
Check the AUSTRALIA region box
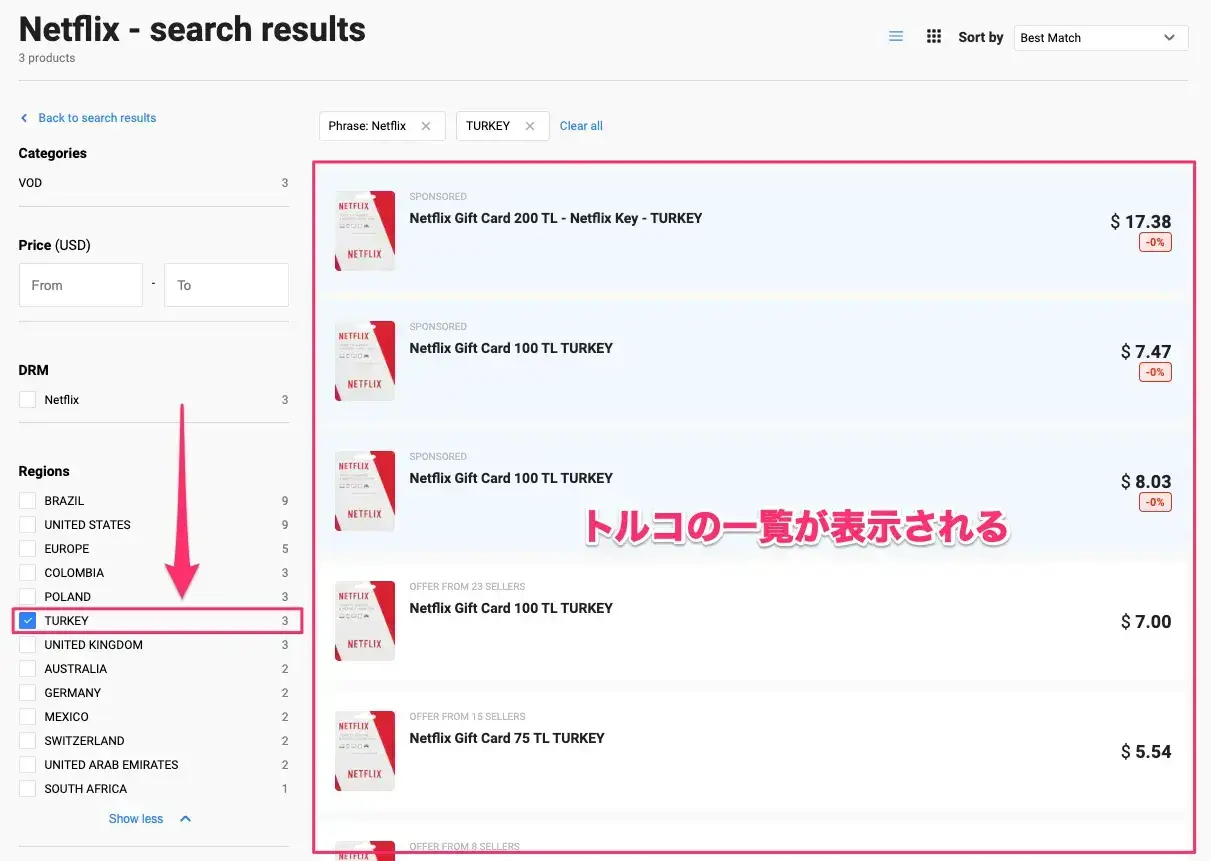(x=28, y=669)
